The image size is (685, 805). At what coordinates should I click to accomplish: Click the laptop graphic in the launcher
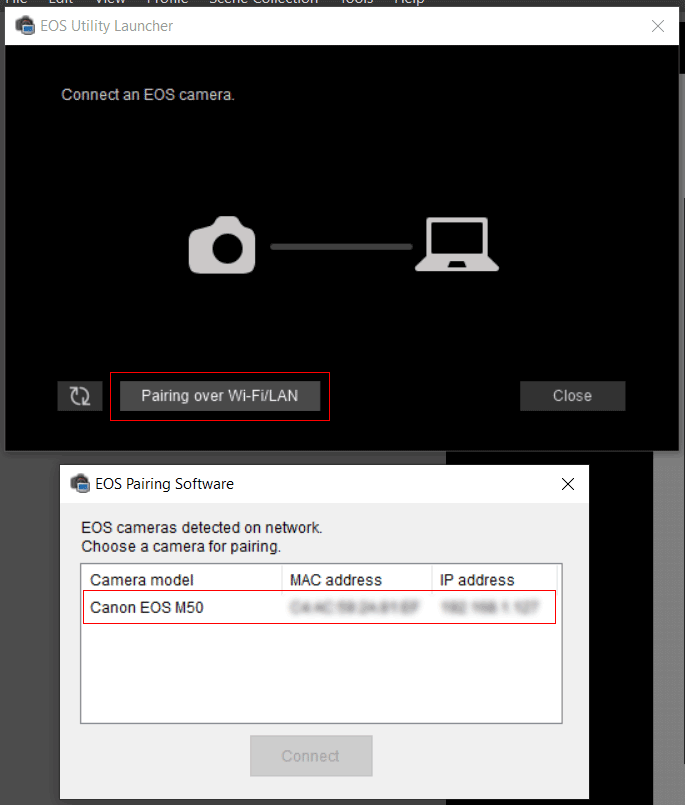456,244
